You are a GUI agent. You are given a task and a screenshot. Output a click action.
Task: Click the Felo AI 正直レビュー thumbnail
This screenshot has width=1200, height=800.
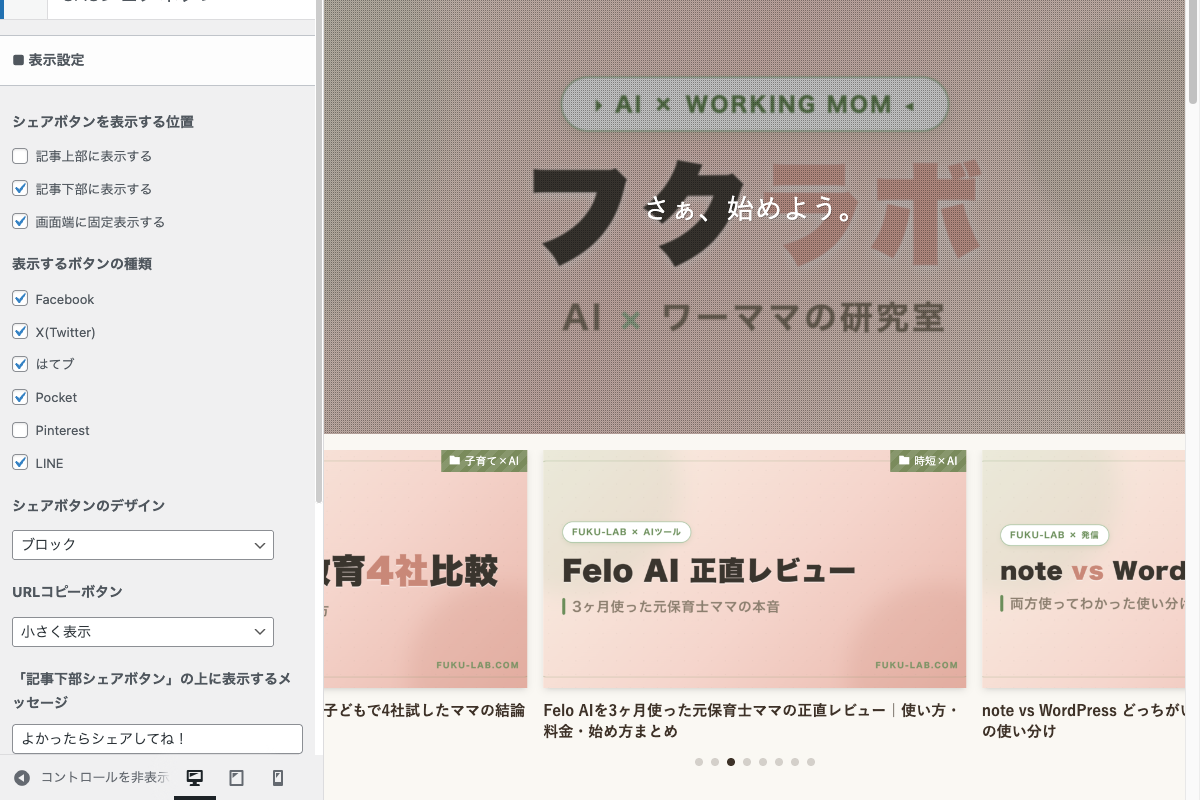(x=754, y=569)
